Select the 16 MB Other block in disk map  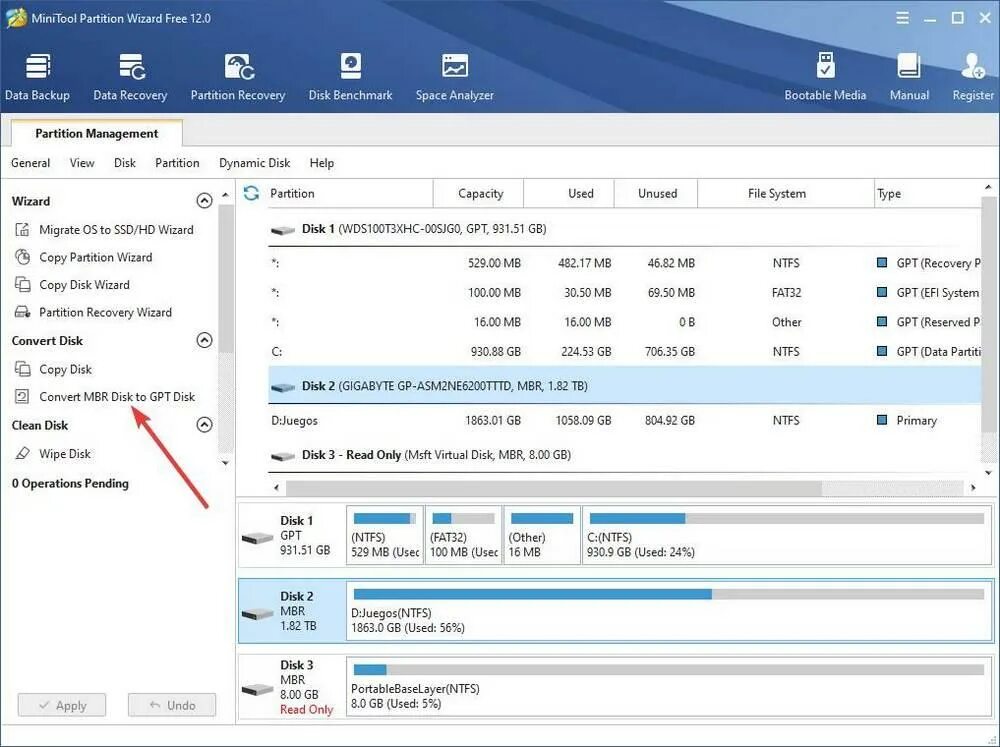pos(542,535)
